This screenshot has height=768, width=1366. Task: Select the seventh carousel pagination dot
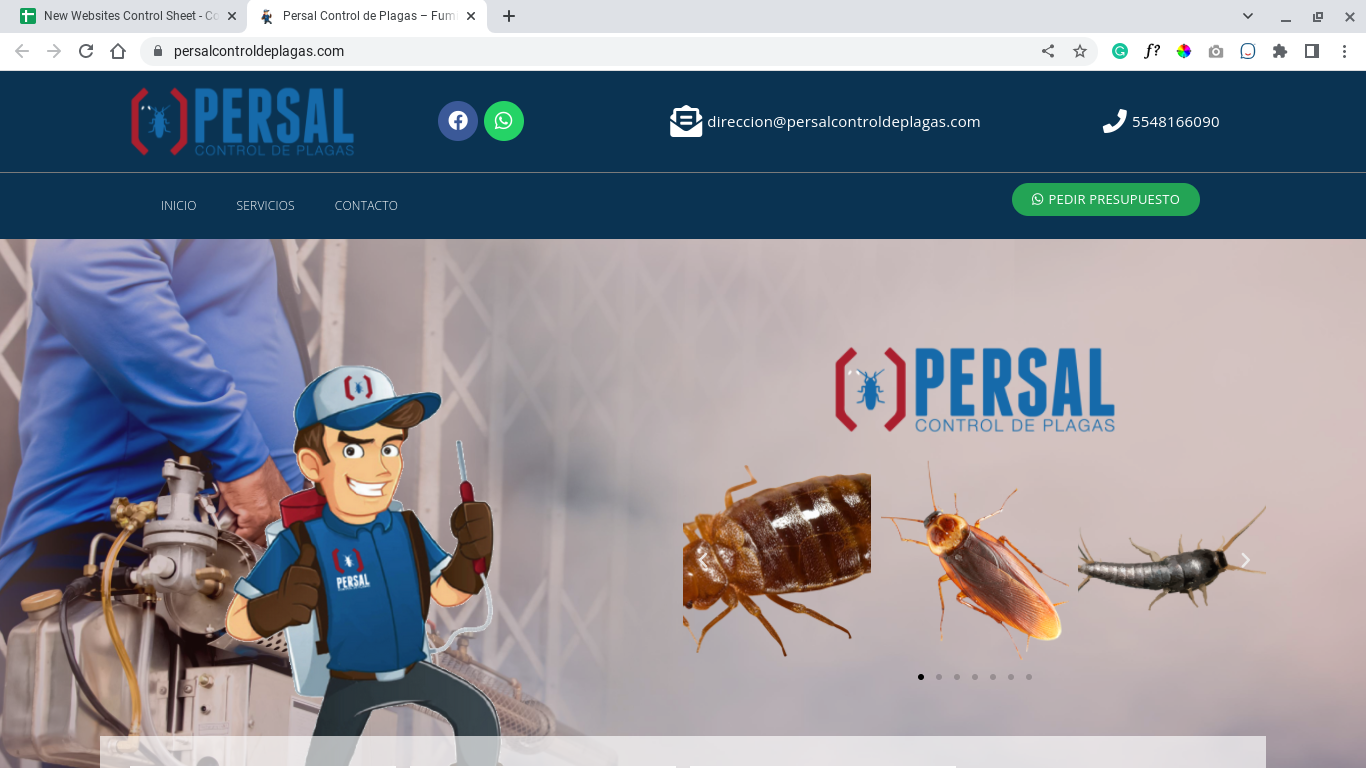coord(1029,677)
